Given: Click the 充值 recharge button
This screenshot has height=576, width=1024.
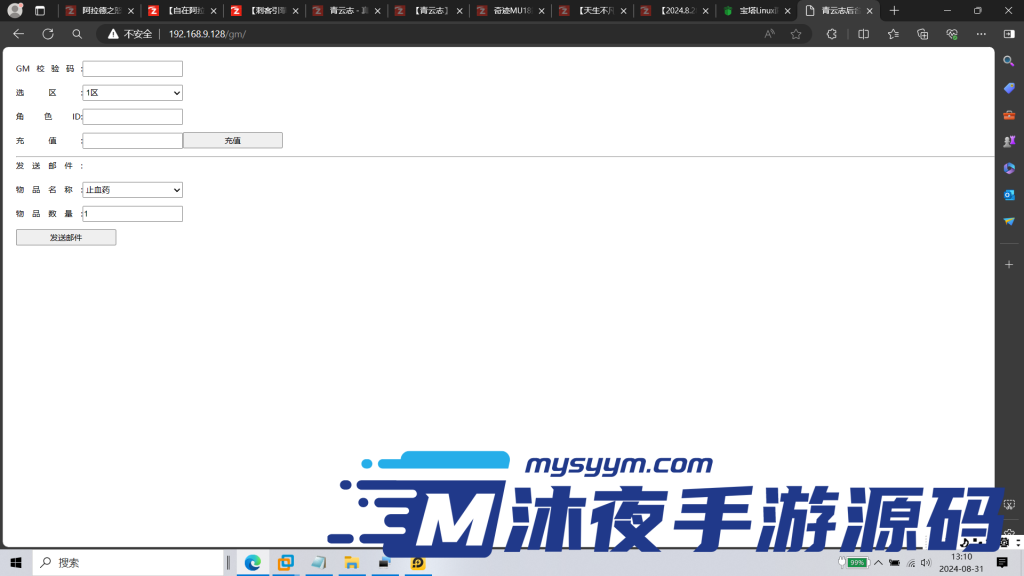Looking at the screenshot, I should (232, 140).
